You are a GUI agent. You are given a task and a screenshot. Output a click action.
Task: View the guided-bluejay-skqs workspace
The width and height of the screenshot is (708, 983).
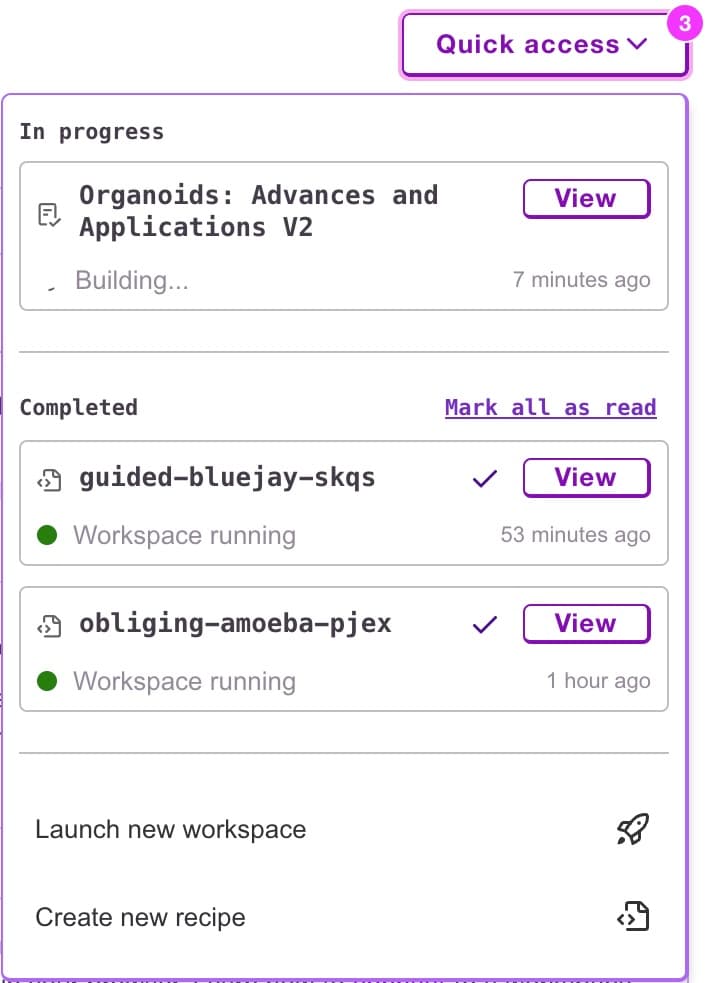click(x=586, y=478)
